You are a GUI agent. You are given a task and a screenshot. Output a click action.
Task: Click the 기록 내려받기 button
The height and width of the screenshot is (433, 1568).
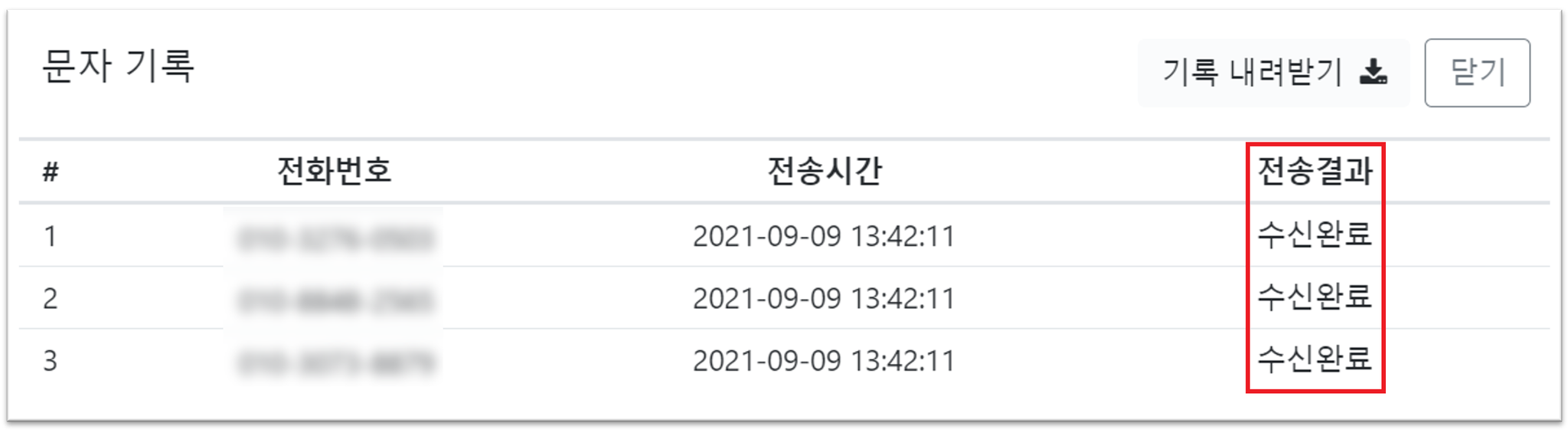[x=1273, y=73]
